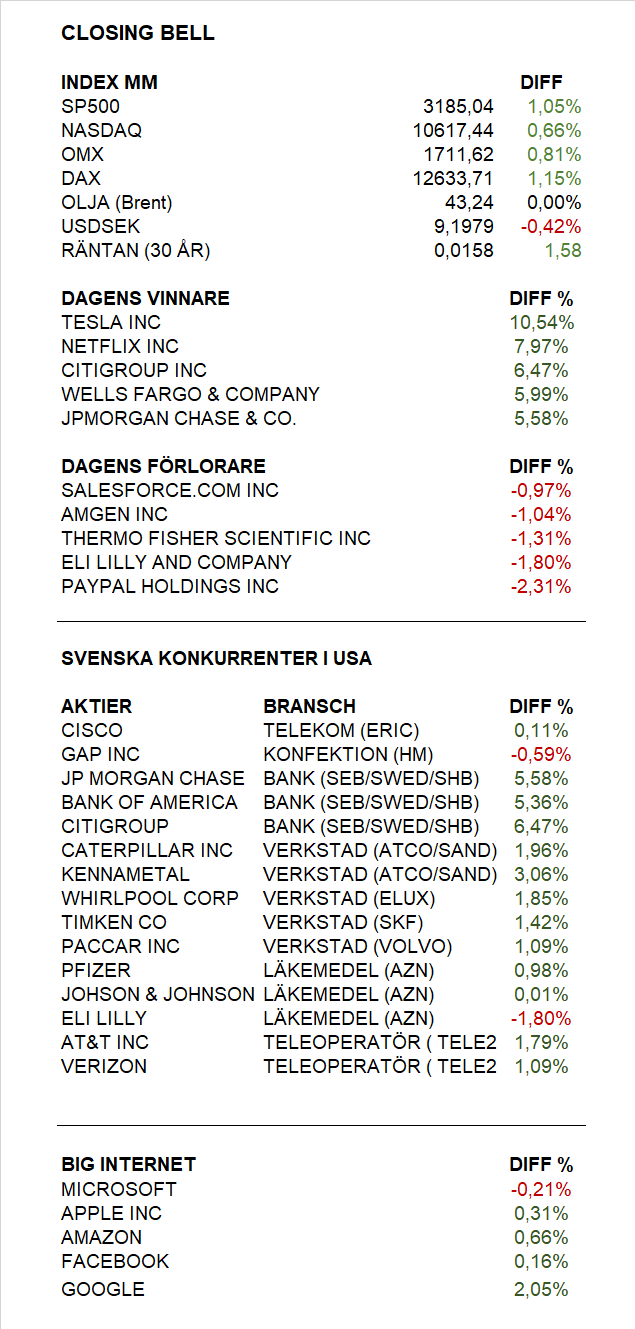Select the SVENSKA KONKURRENTER I USA title
Image resolution: width=635 pixels, height=1329 pixels.
216,659
